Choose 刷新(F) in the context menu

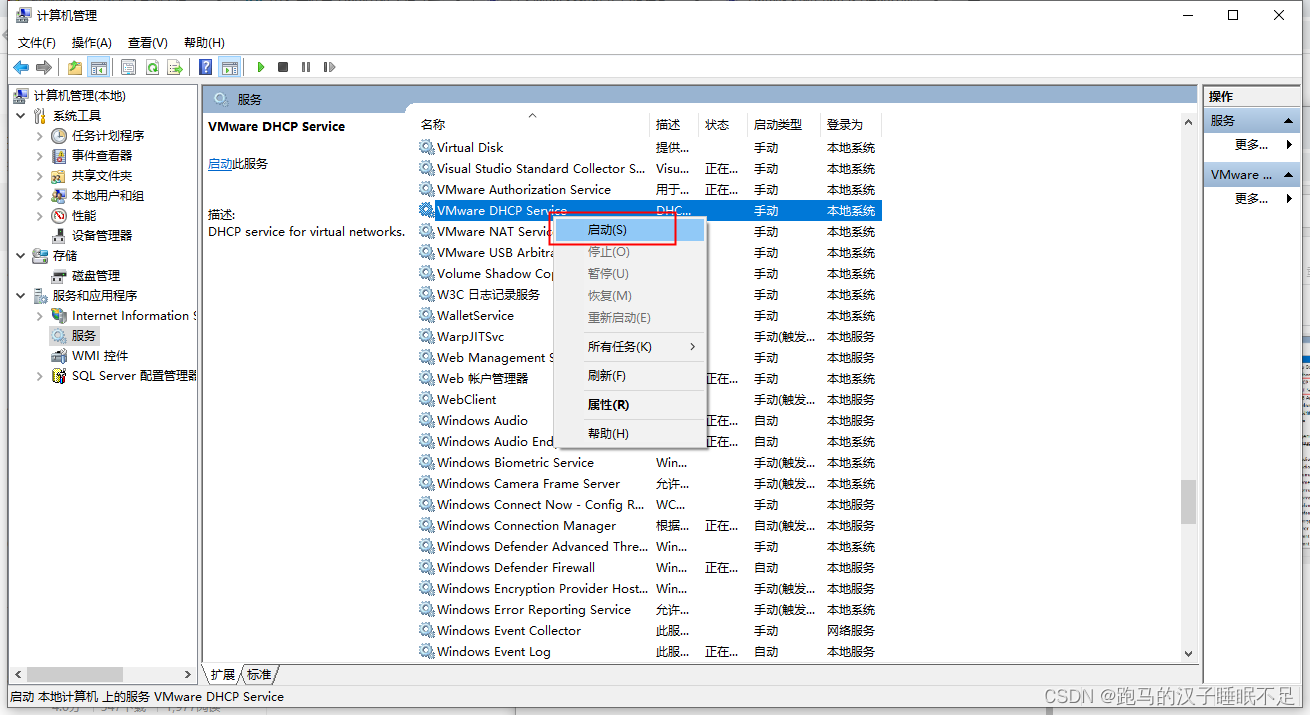(x=630, y=376)
